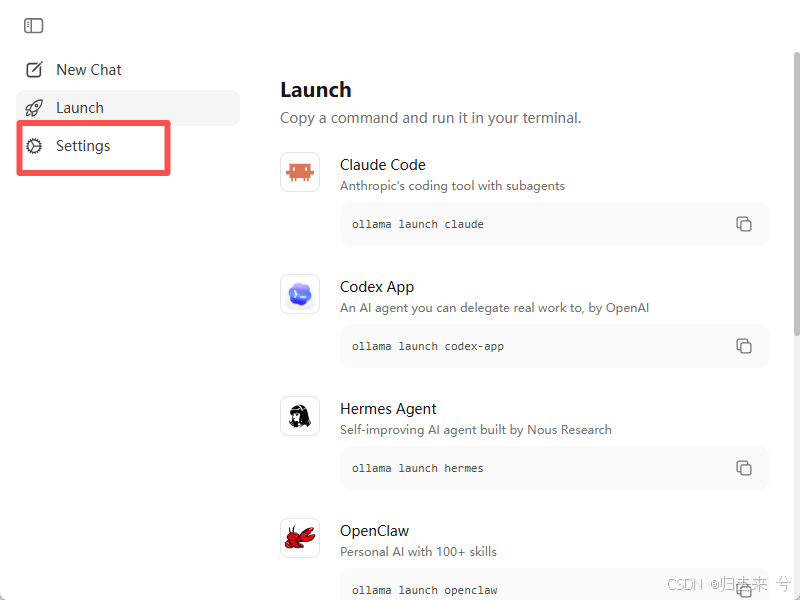Click the Codex App title
800x600 pixels.
pos(377,287)
